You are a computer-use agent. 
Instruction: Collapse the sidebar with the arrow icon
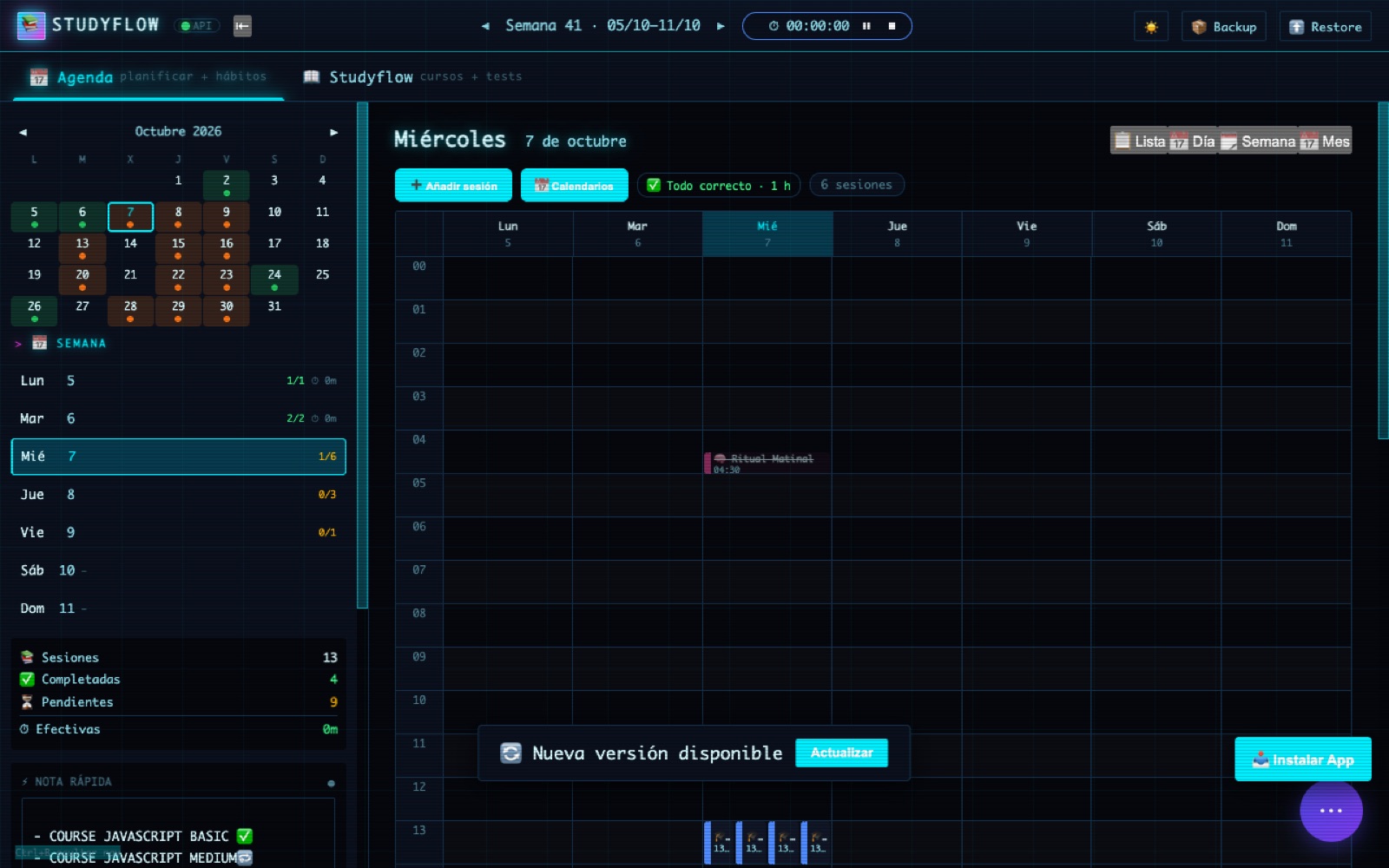pos(242,26)
